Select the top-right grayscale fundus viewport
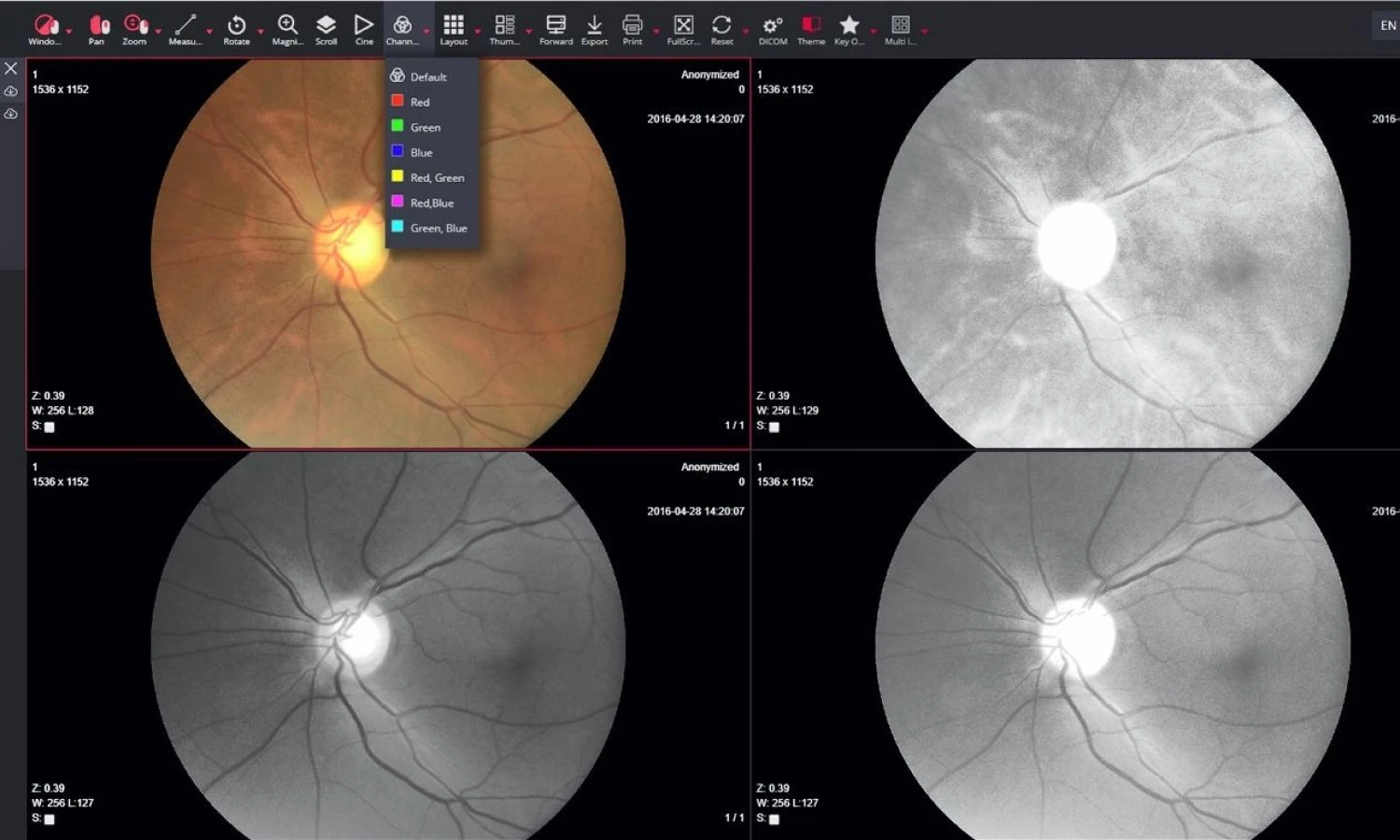This screenshot has width=1400, height=840. coord(1075,254)
